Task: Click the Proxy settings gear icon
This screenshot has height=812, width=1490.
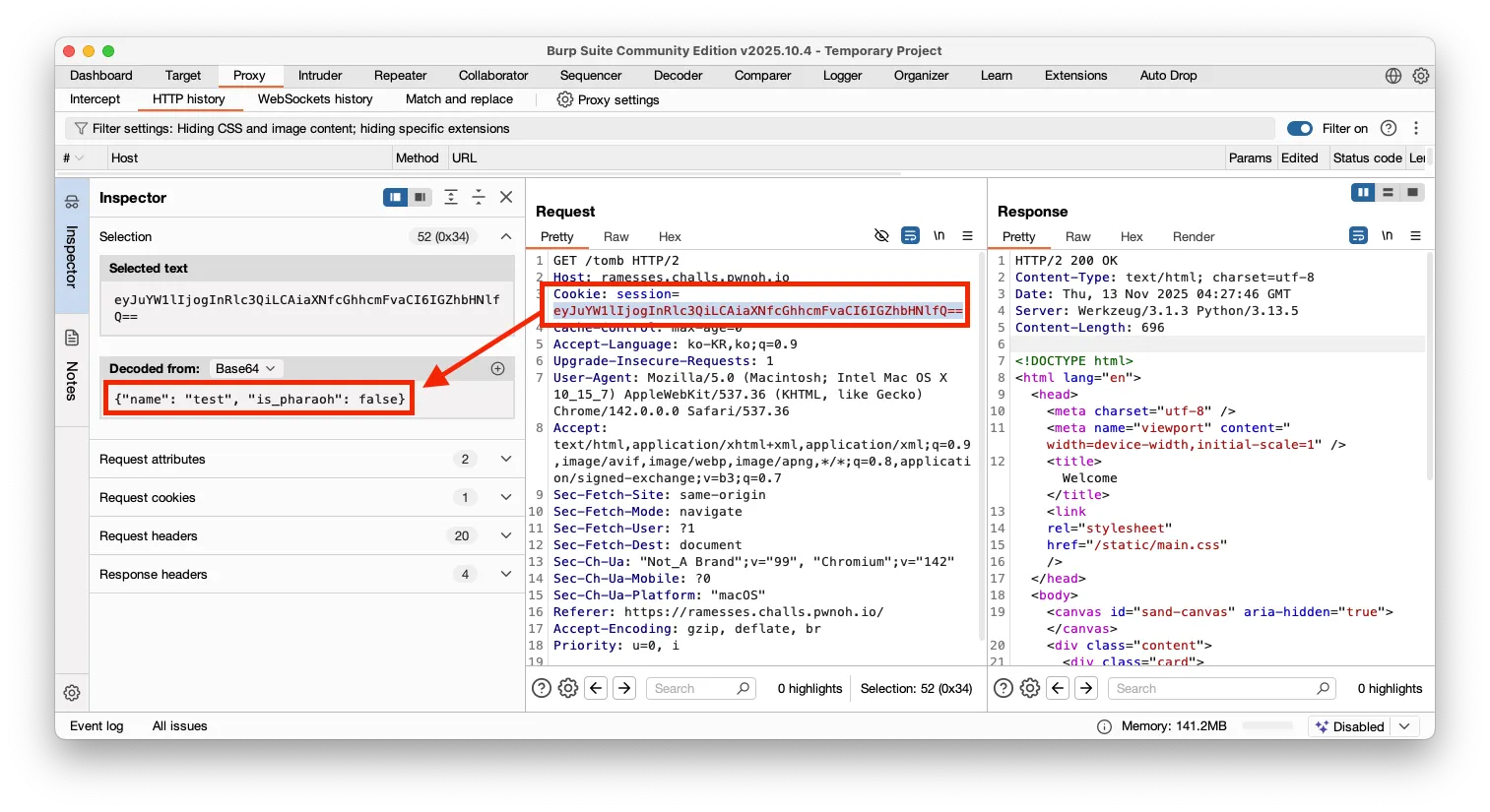Action: 564,99
